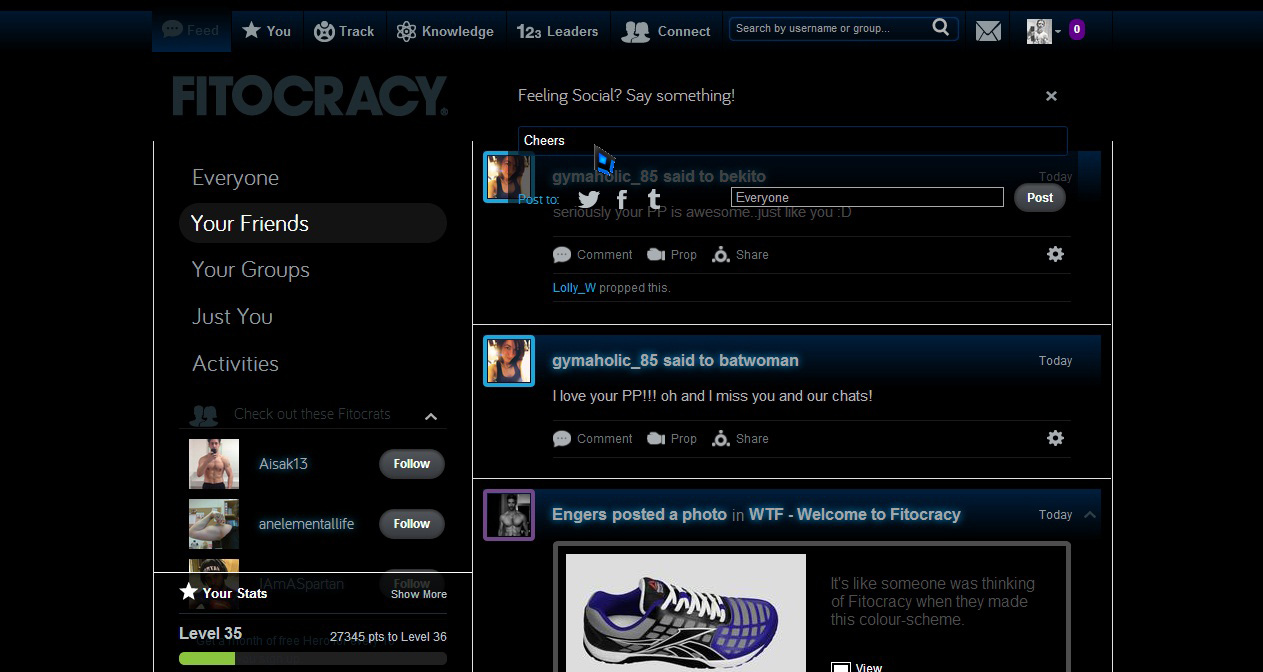Follow Aisak13

coord(411,464)
